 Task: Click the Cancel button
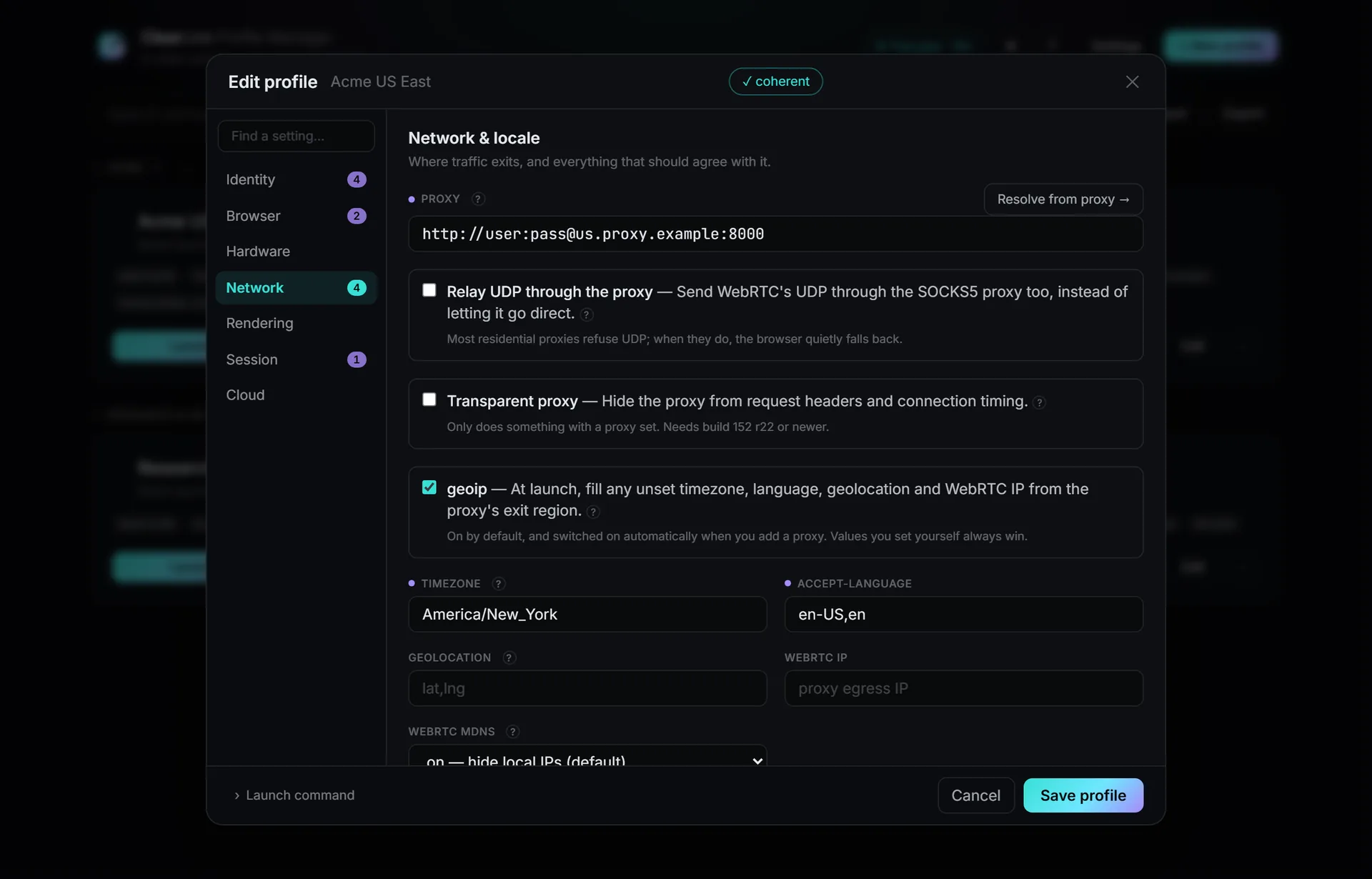point(975,795)
